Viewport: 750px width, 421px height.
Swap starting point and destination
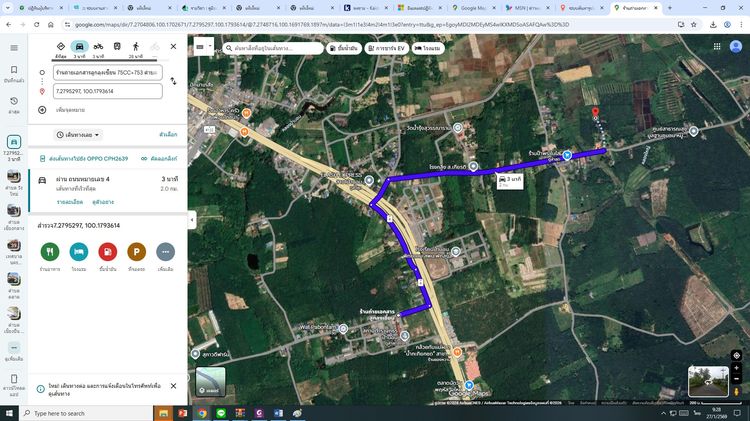(x=173, y=81)
